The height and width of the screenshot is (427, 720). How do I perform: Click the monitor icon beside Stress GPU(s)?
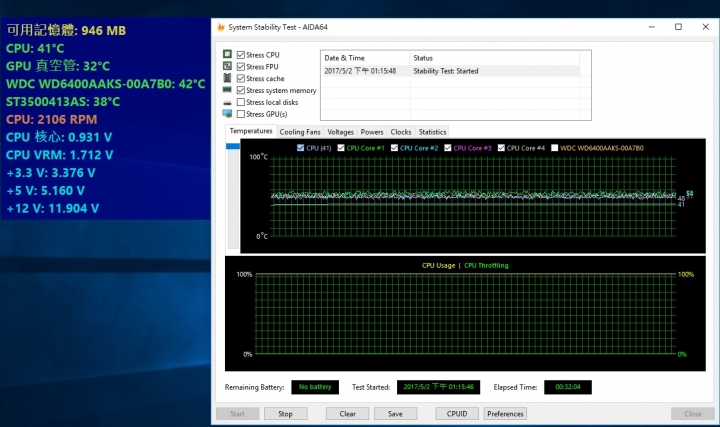(x=227, y=113)
